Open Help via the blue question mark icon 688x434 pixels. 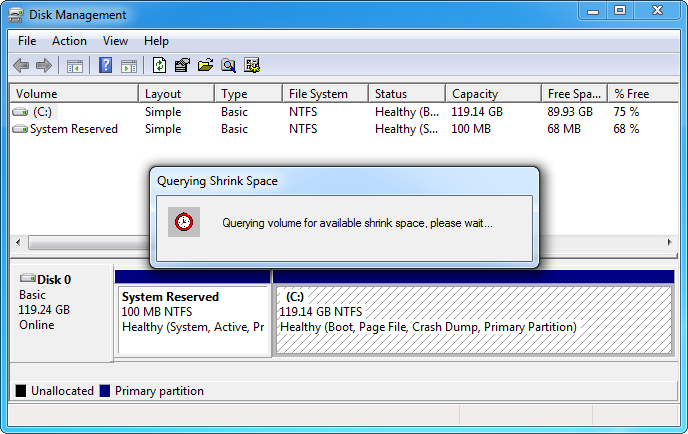[x=105, y=66]
